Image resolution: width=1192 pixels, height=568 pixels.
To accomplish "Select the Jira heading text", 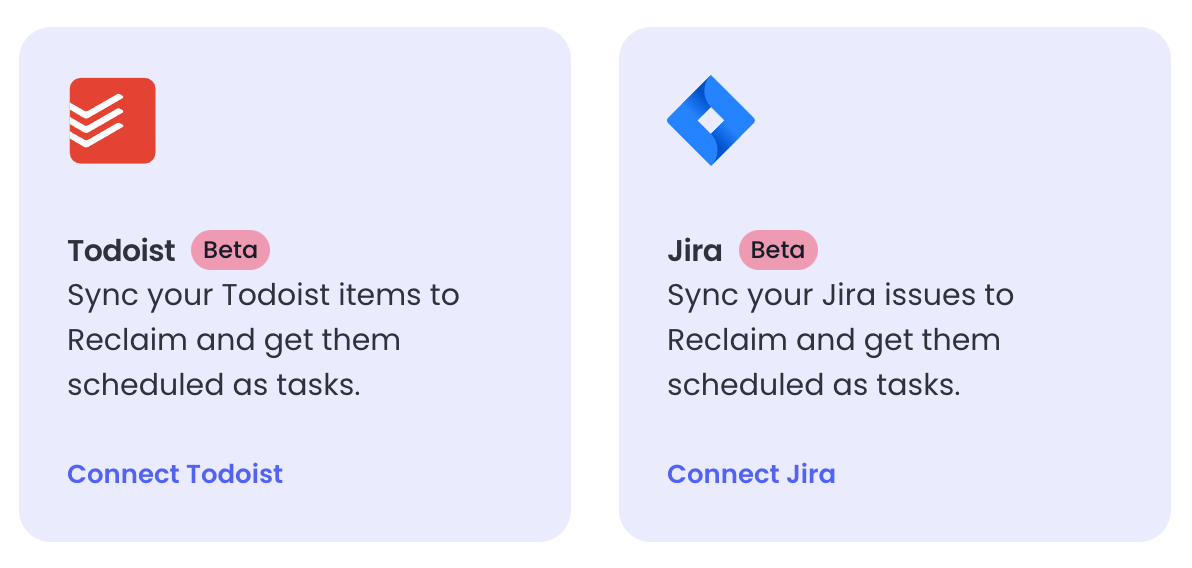I will tap(695, 250).
